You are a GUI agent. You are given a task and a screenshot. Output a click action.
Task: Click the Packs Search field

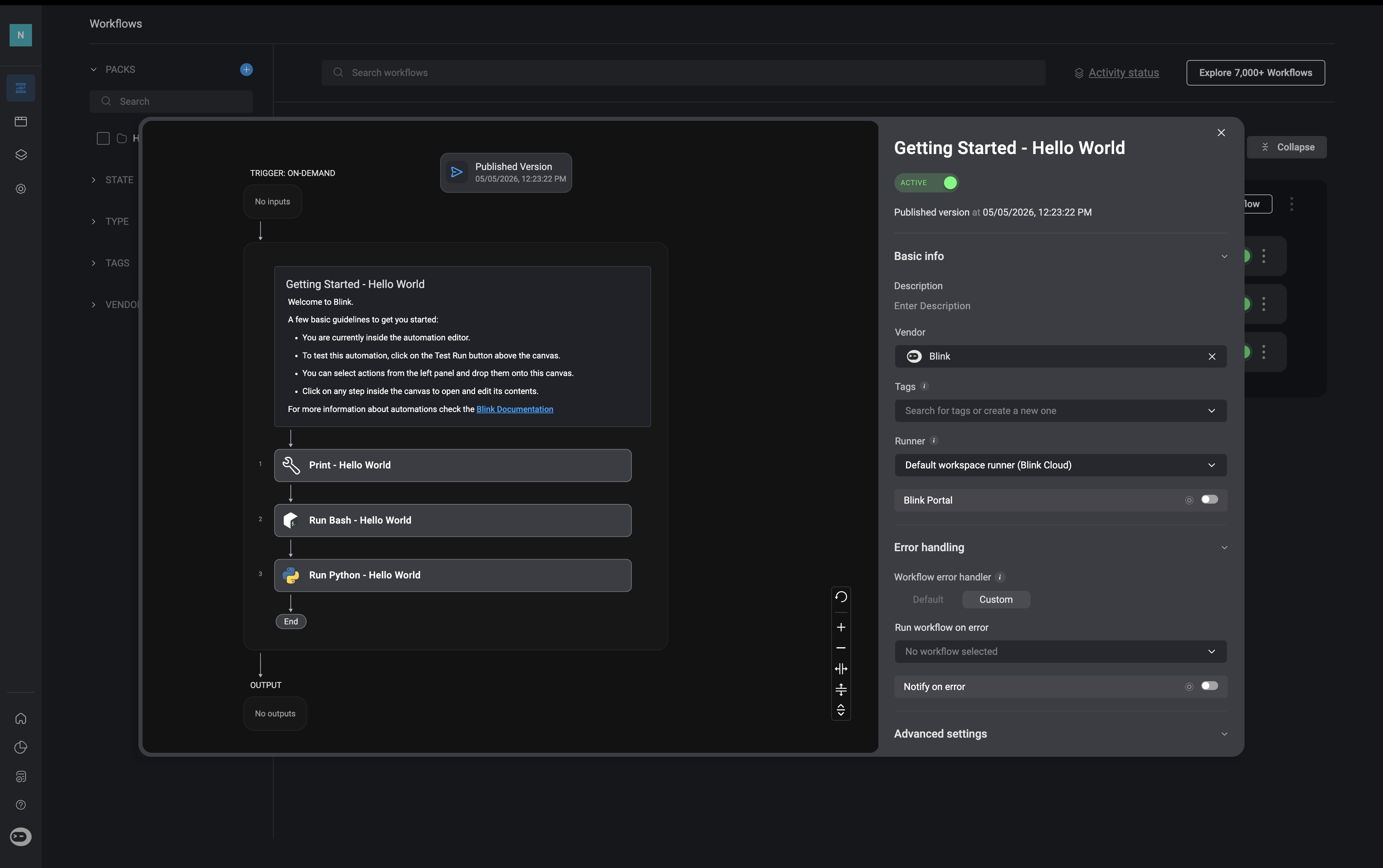point(171,102)
